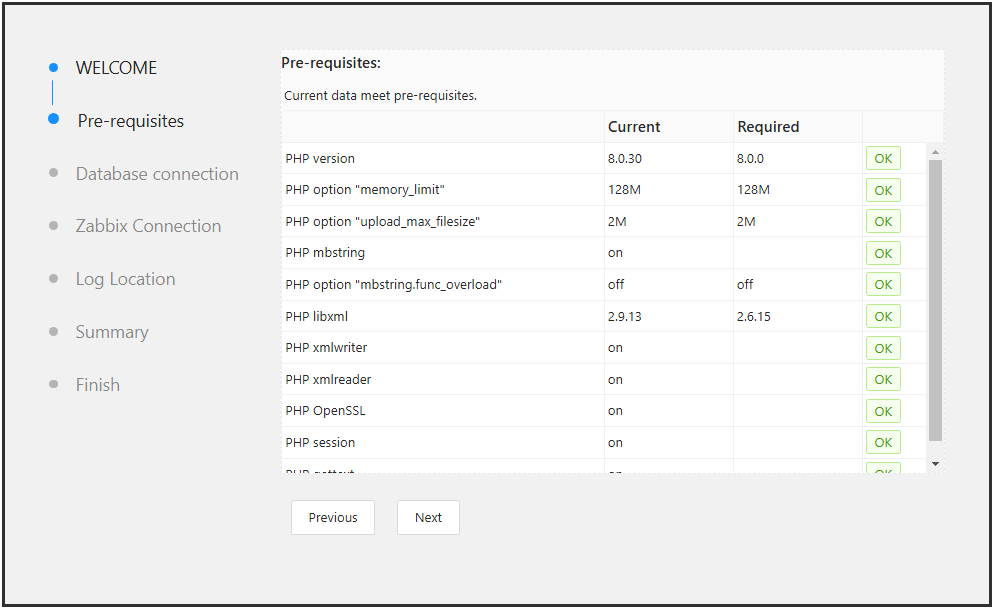Click the Pre-requisites step bullet dot
Viewport: 995px width, 610px height.
click(53, 119)
